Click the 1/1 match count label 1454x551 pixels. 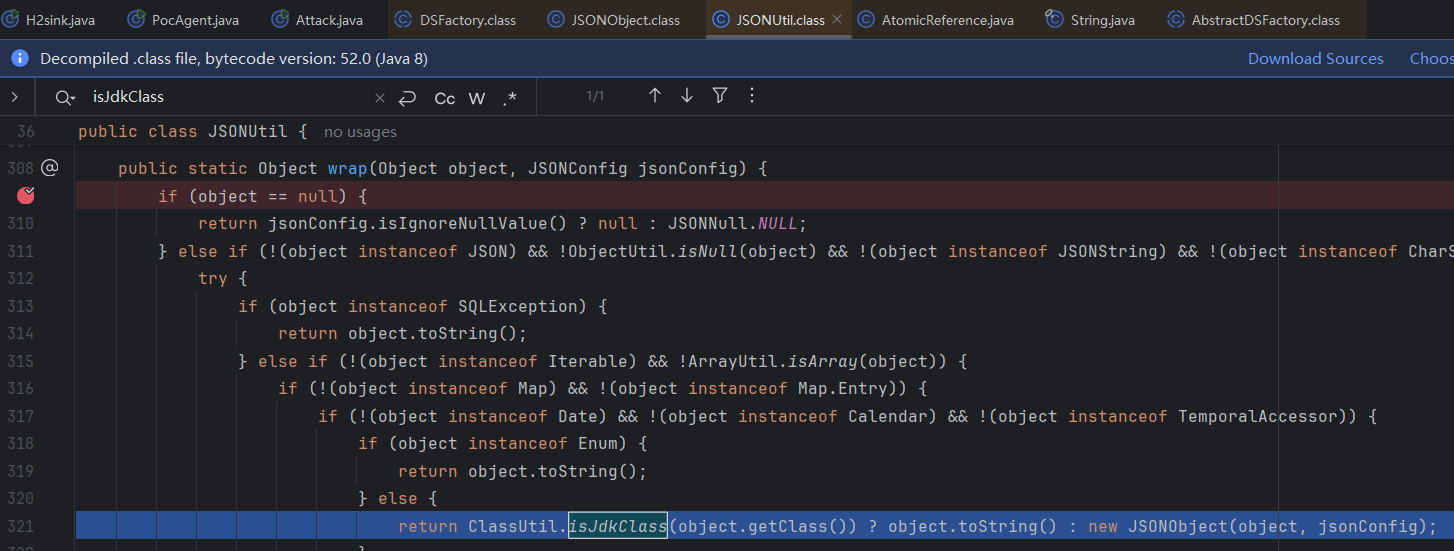coord(595,97)
